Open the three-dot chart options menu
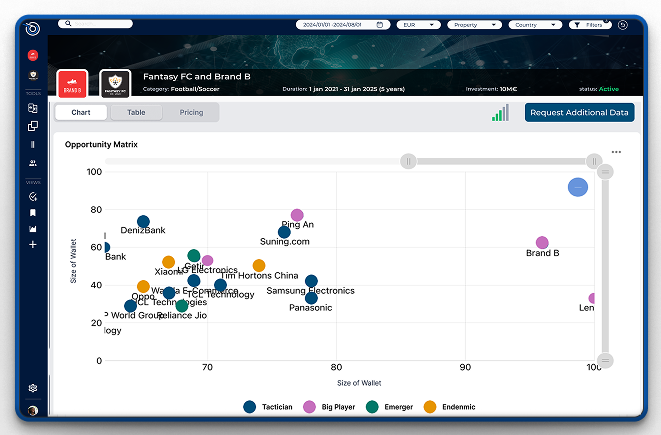This screenshot has height=435, width=661. tap(616, 152)
